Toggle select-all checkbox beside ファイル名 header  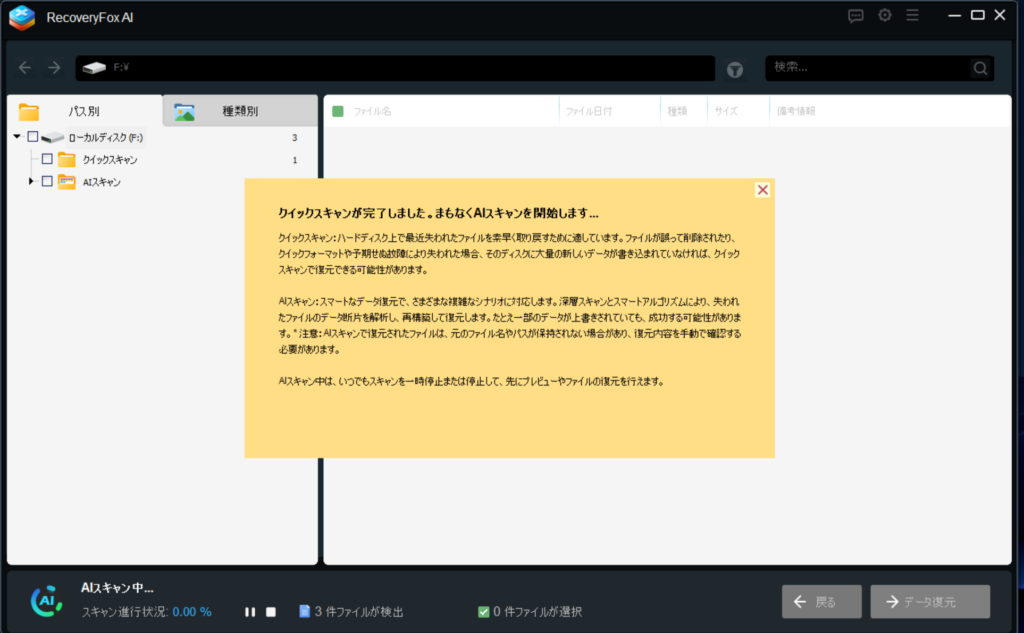(338, 111)
